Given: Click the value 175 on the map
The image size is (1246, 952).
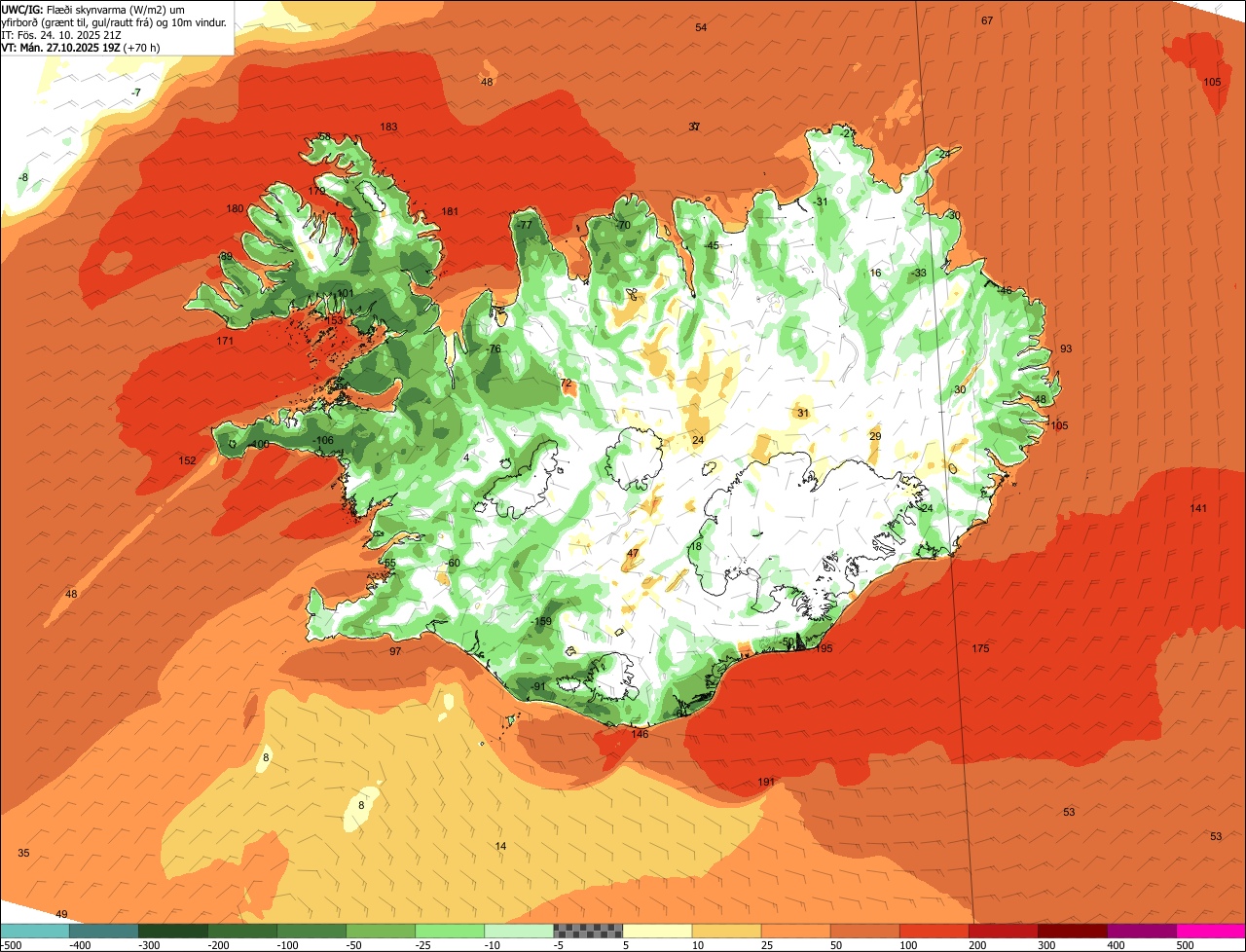Looking at the screenshot, I should point(980,649).
